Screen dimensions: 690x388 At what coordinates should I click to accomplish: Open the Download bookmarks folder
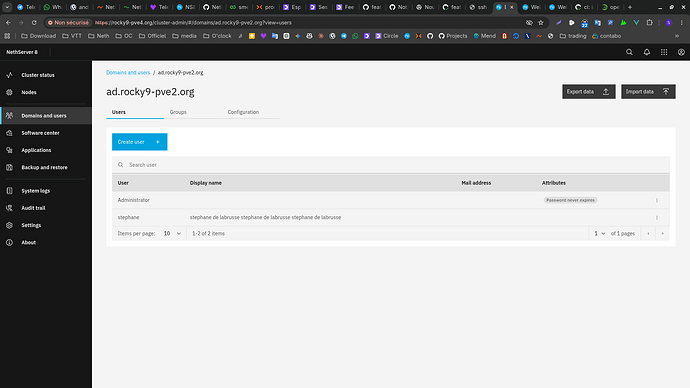[x=39, y=36]
